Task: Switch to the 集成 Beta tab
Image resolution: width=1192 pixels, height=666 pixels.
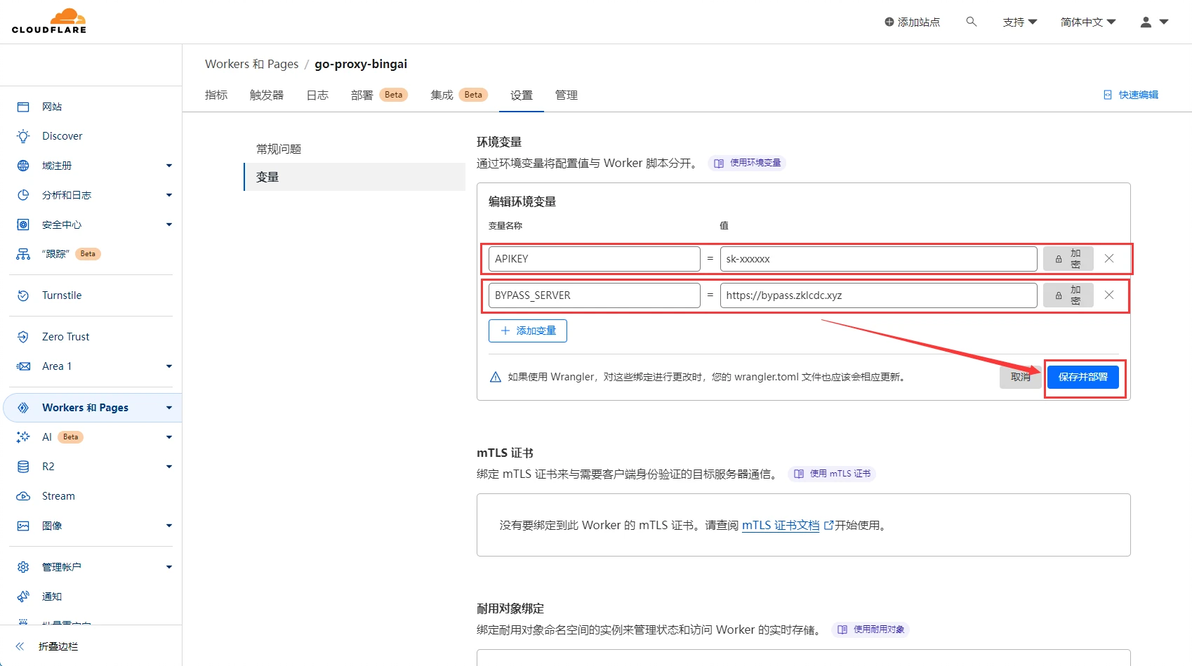Action: pyautogui.click(x=459, y=95)
